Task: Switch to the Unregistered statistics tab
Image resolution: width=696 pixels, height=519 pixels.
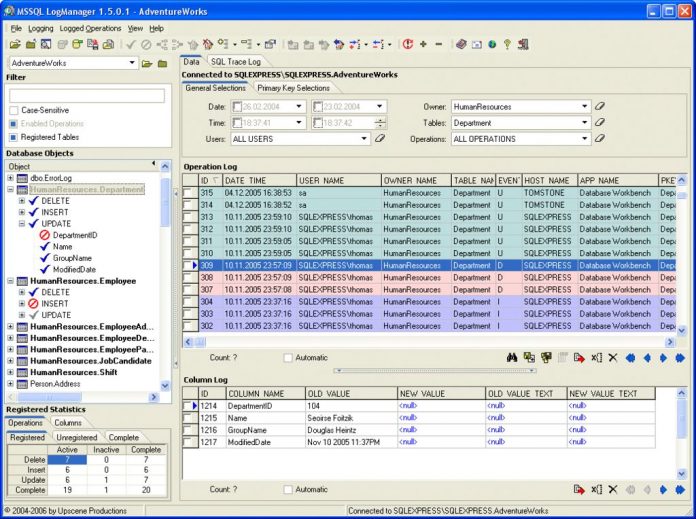Action: pos(77,437)
